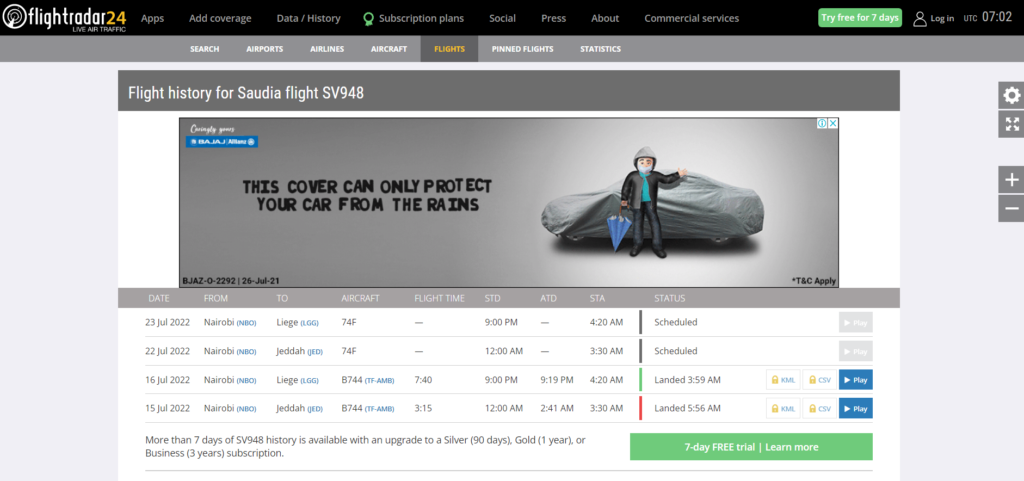Click the green badge icon beside Subscription plans

click(369, 18)
